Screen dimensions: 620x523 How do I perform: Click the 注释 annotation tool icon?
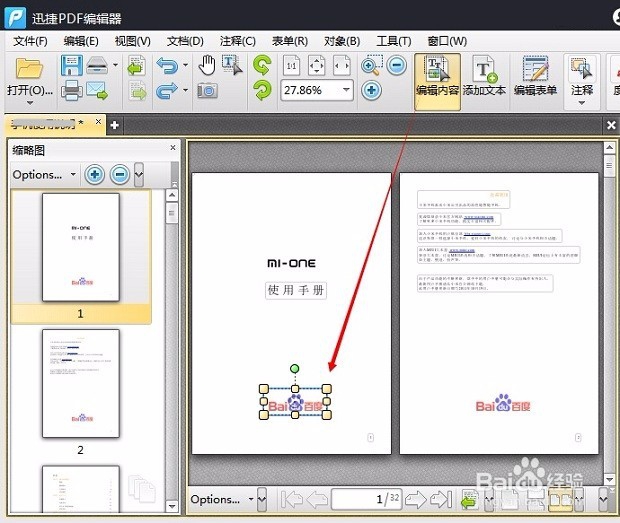coord(581,69)
